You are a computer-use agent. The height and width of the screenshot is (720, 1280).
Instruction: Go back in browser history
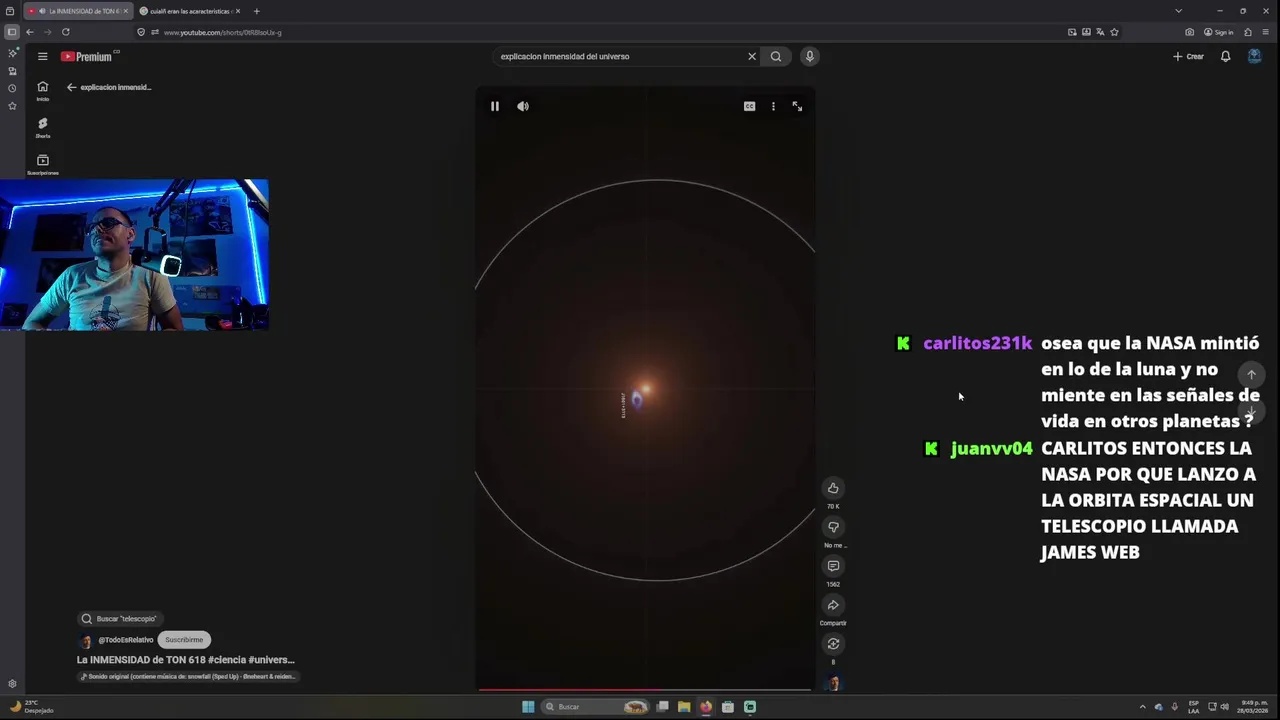tap(30, 32)
